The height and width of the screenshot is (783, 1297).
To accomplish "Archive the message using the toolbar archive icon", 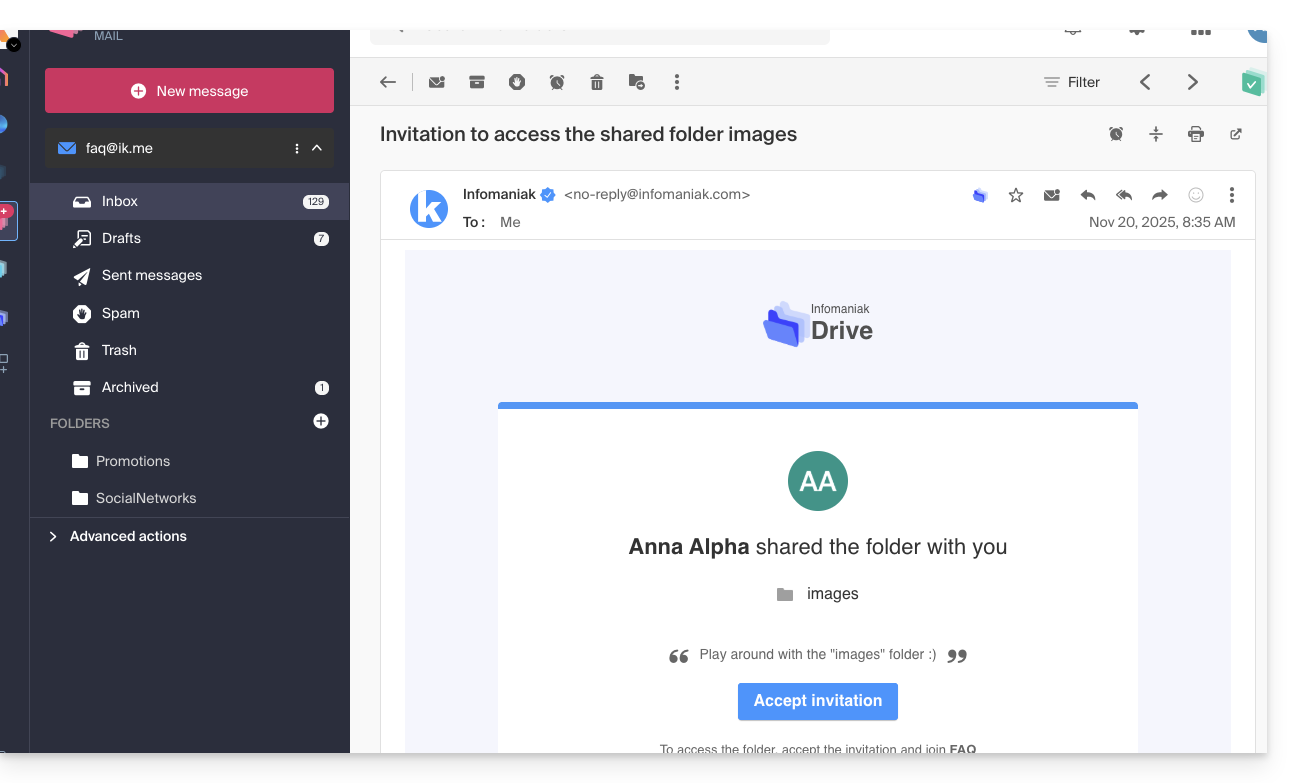I will pos(477,83).
